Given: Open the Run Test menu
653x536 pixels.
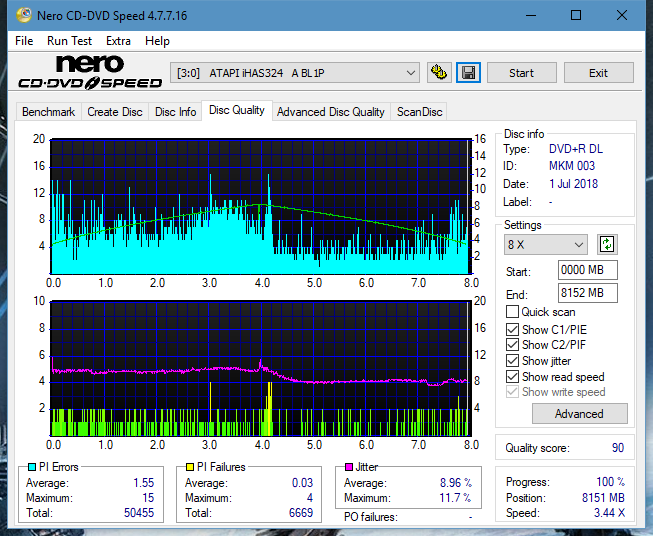Looking at the screenshot, I should click(x=69, y=41).
